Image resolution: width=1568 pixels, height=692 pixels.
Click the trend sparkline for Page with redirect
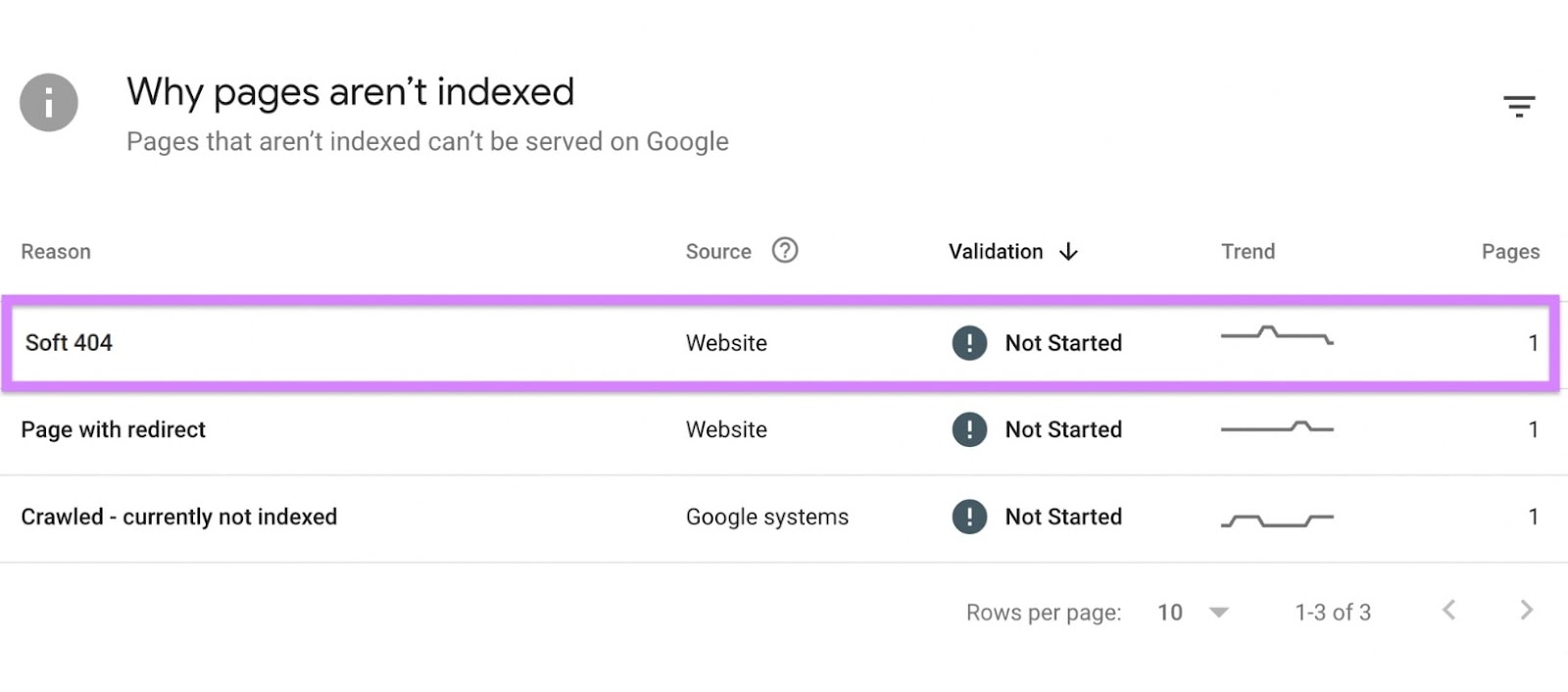click(x=1276, y=428)
